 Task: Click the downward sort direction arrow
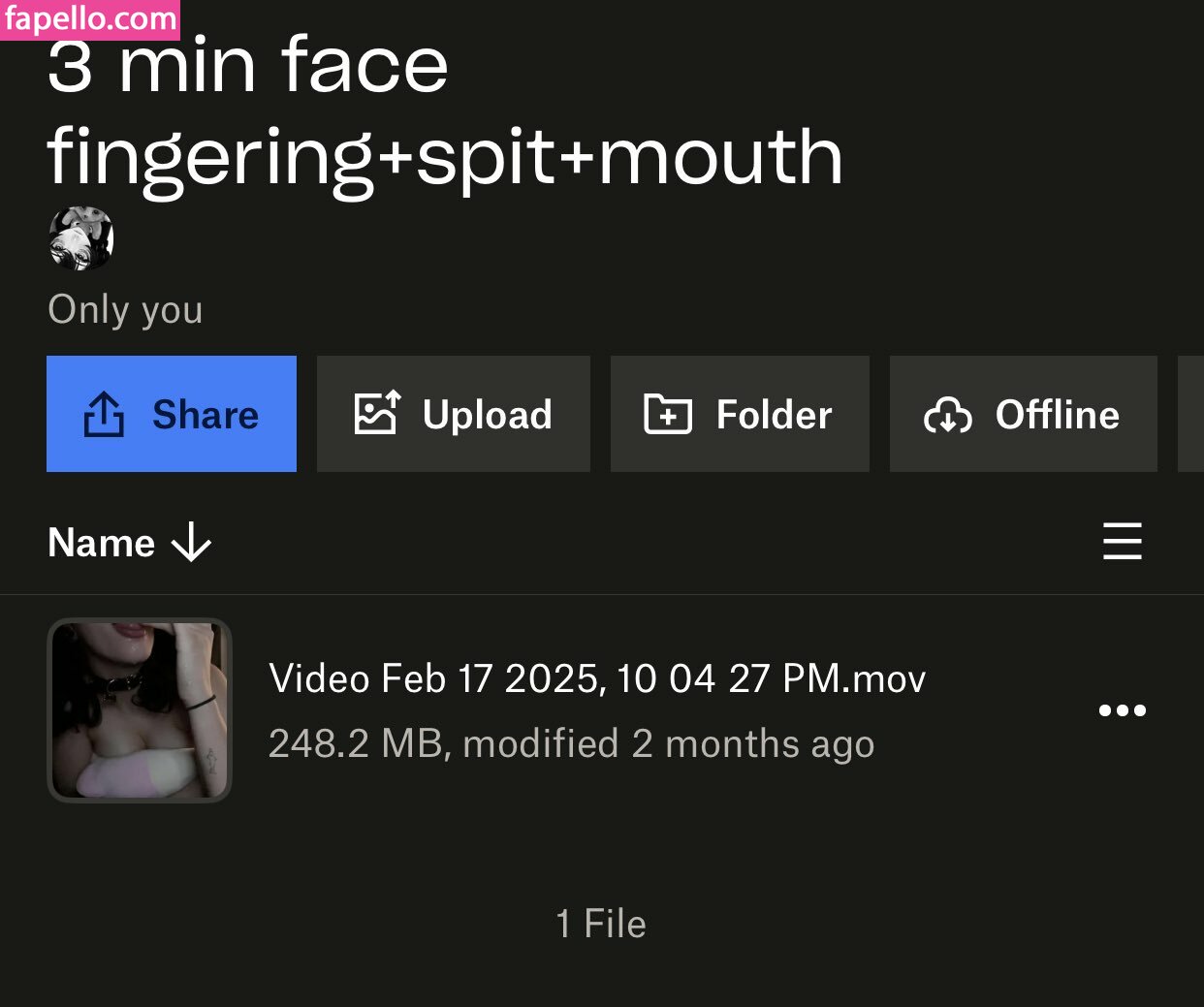pos(191,542)
